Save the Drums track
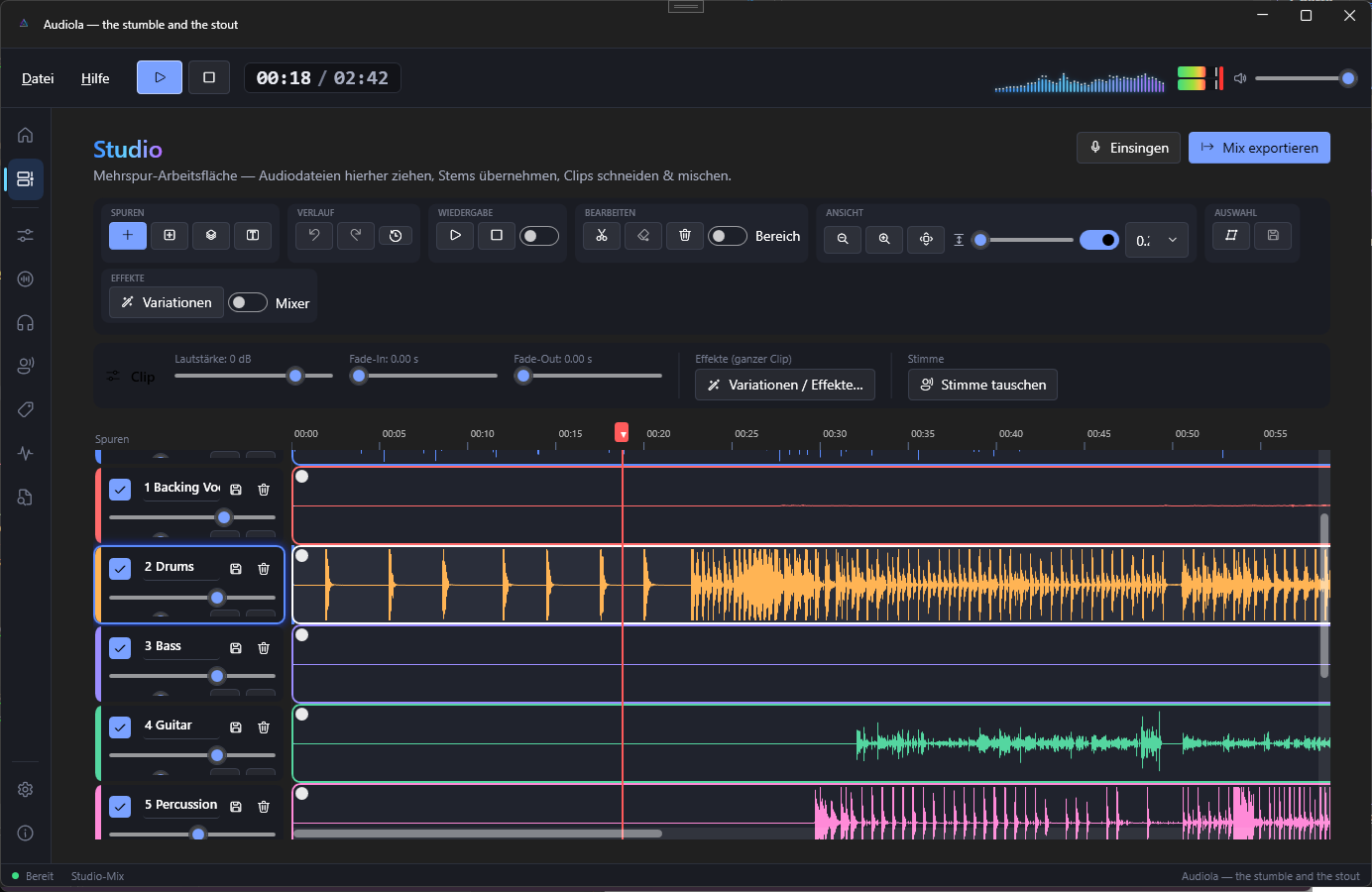 (236, 569)
